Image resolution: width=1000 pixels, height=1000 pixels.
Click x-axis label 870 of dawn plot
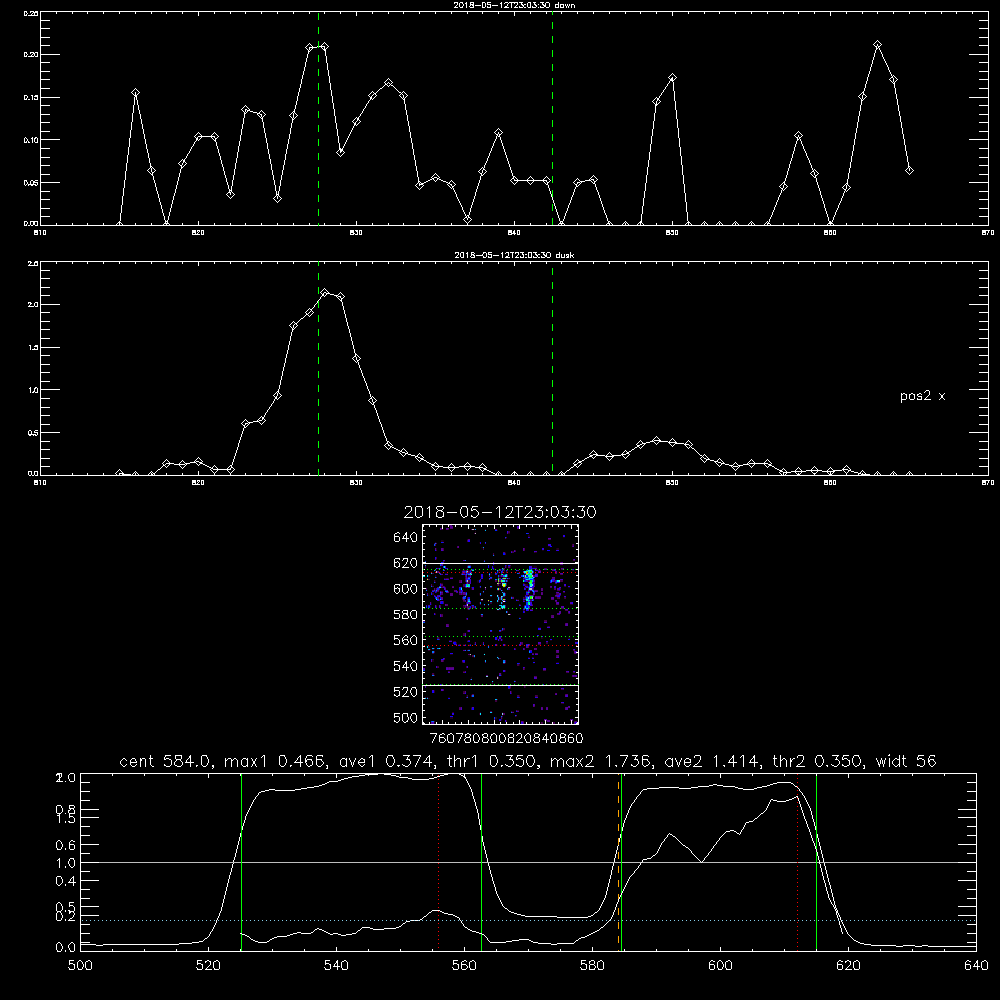[x=988, y=233]
